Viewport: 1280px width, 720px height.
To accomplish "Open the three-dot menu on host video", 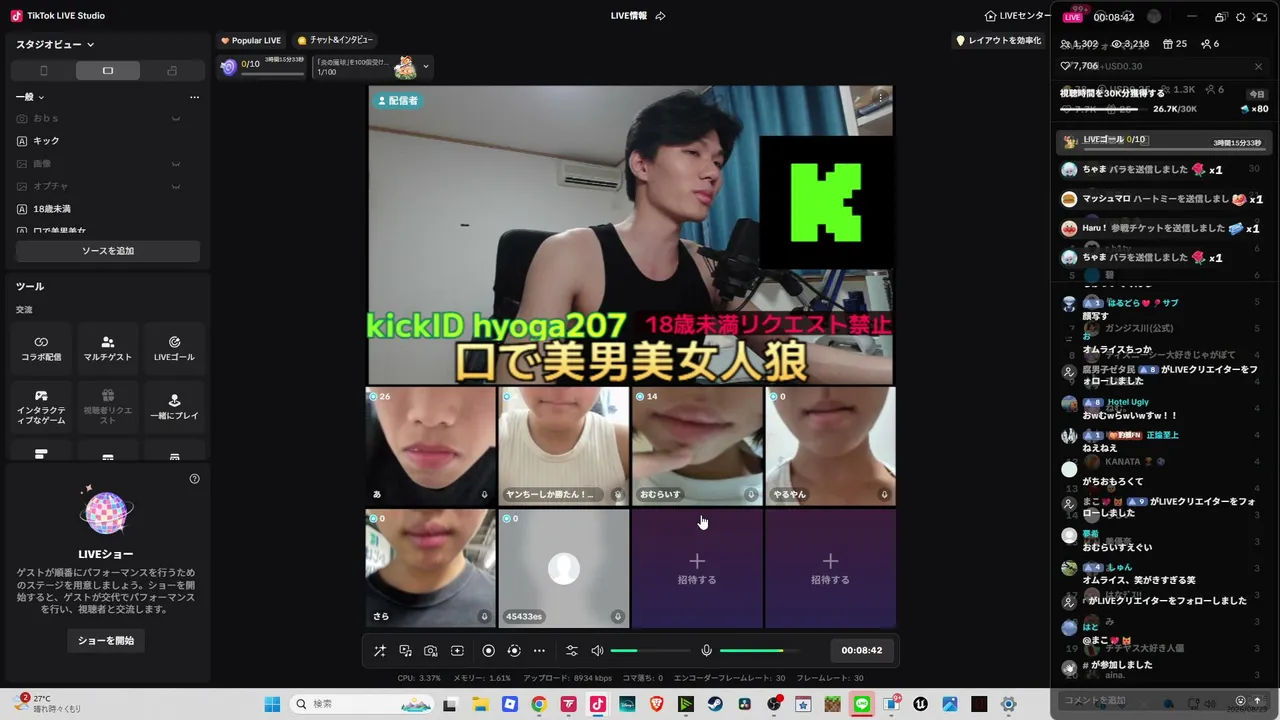I will point(881,98).
